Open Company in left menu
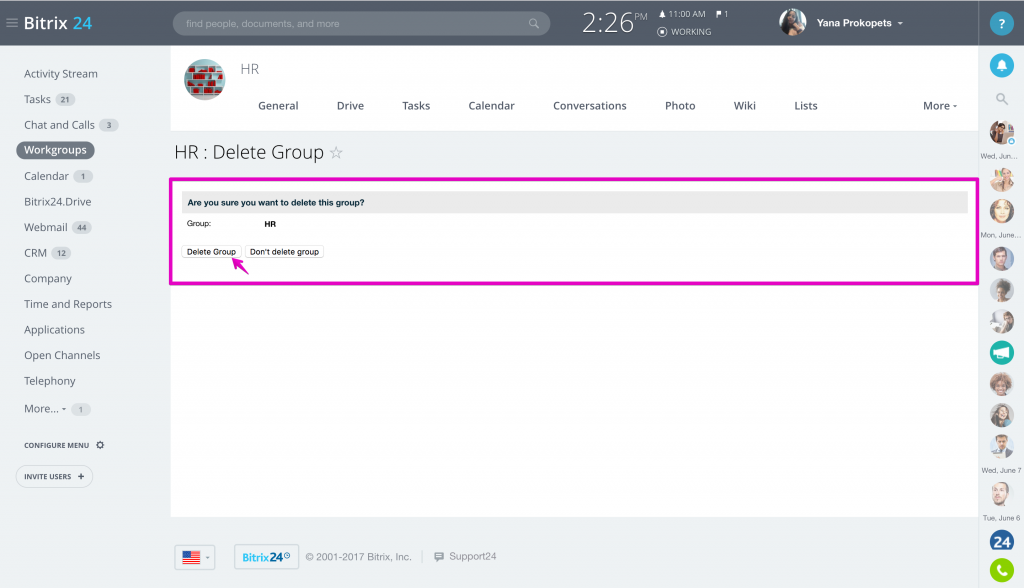Screen dimensions: 1024x588 (x=48, y=278)
